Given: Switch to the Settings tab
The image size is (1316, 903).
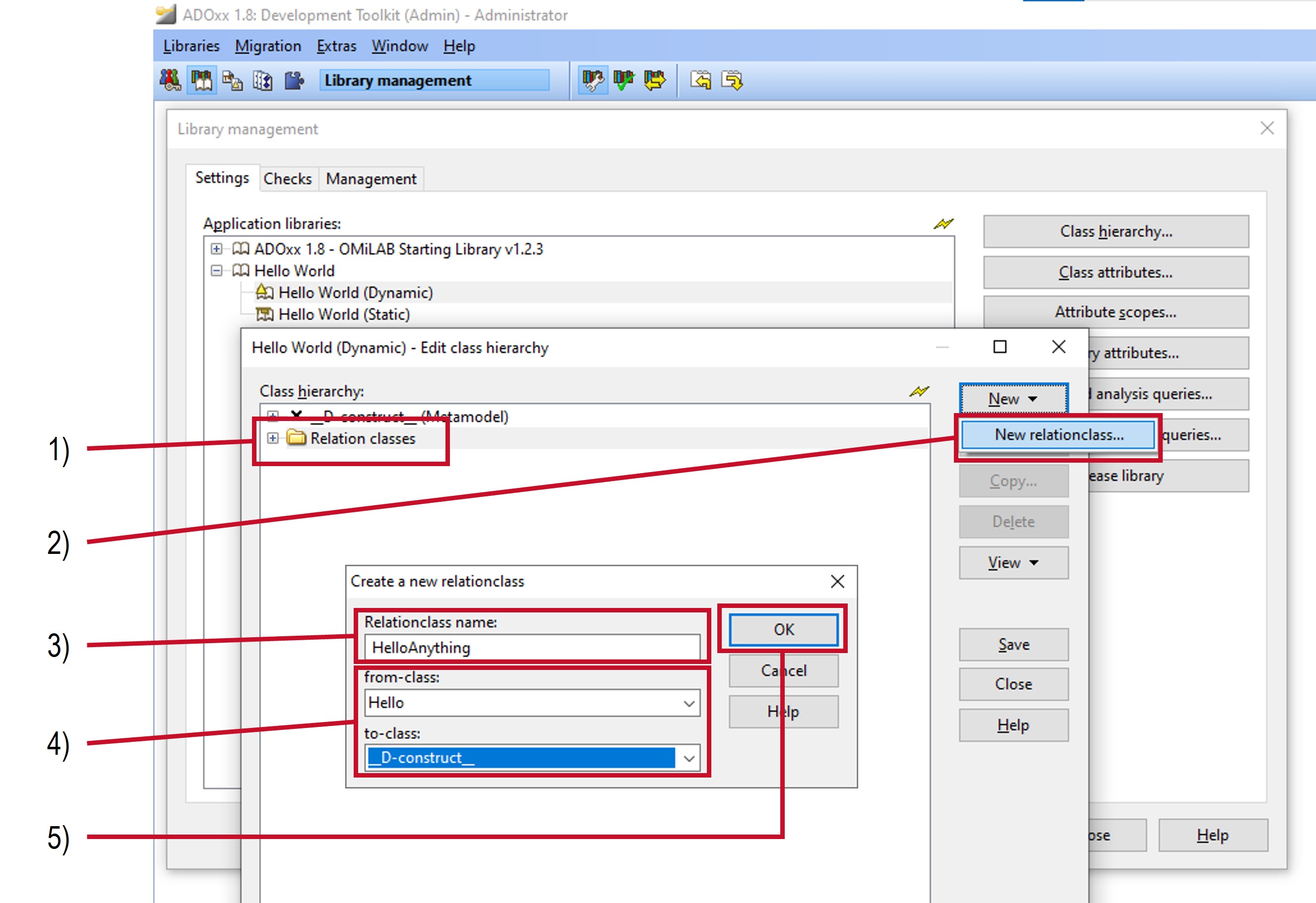Looking at the screenshot, I should click(x=222, y=178).
